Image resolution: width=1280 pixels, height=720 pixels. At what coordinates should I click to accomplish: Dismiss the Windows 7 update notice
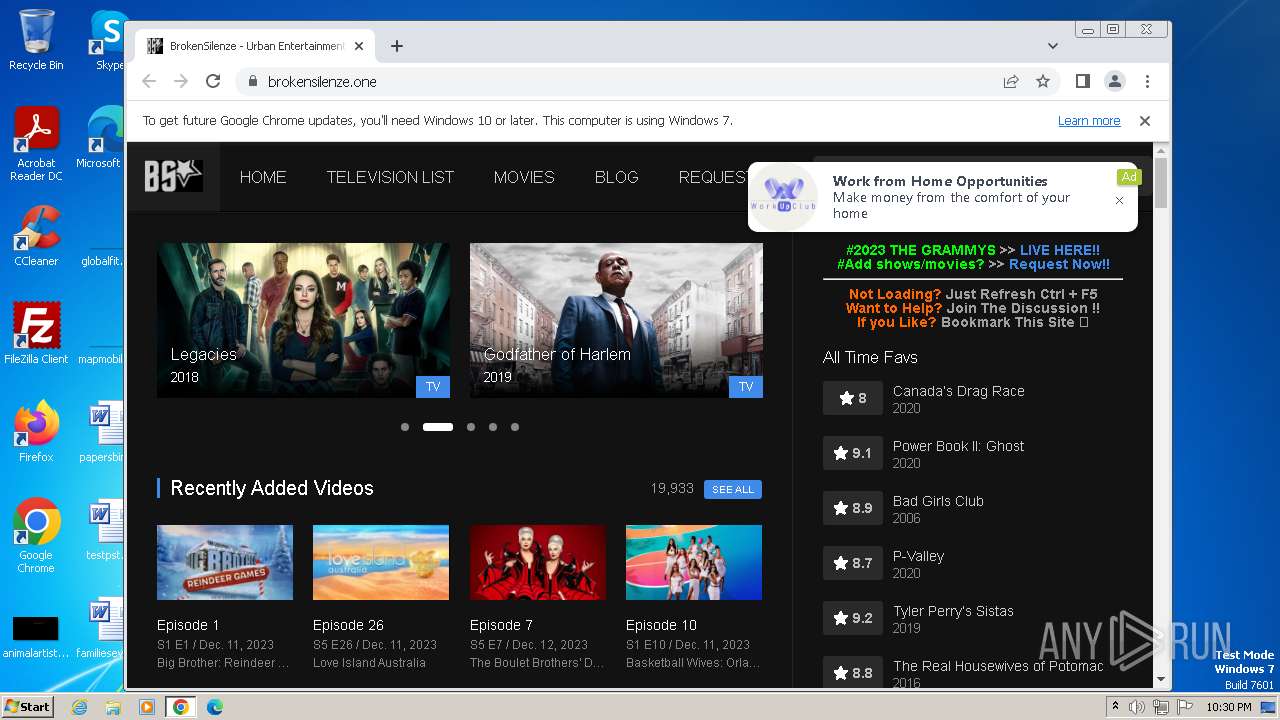(x=1145, y=121)
